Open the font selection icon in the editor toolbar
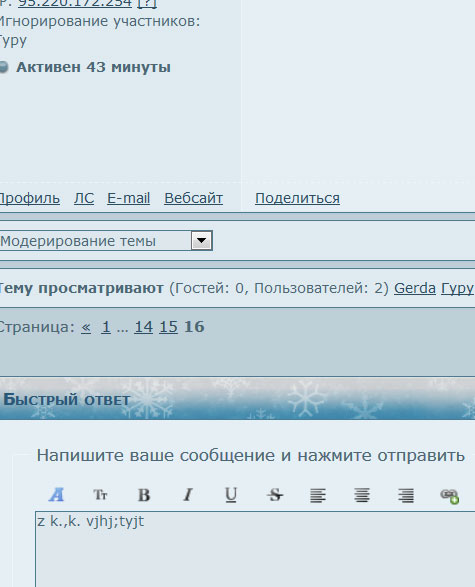 click(57, 495)
